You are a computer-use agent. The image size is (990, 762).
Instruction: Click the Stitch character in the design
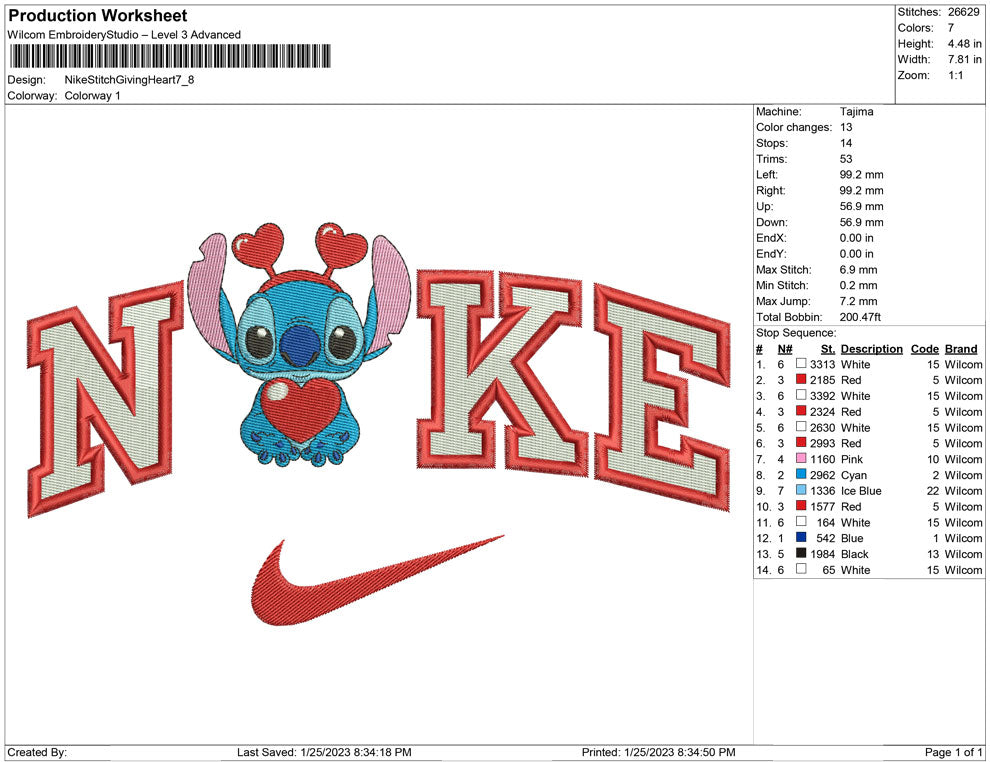click(x=299, y=344)
